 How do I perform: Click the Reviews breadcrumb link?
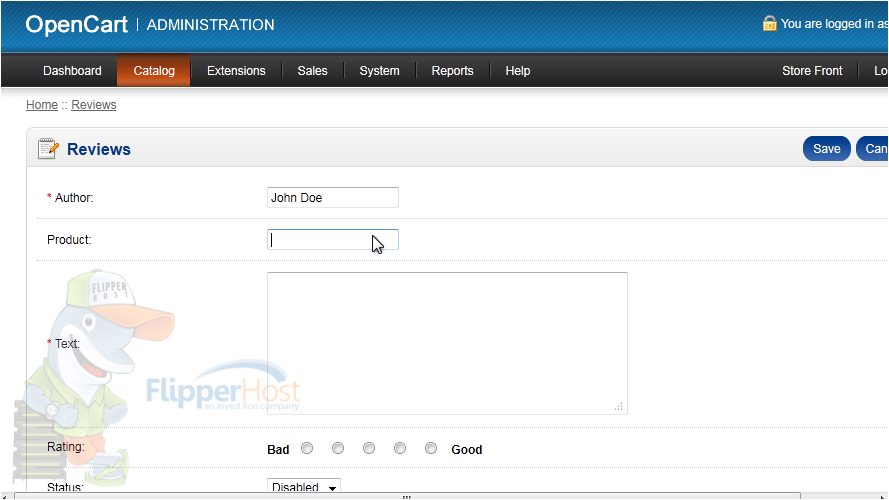pyautogui.click(x=94, y=105)
